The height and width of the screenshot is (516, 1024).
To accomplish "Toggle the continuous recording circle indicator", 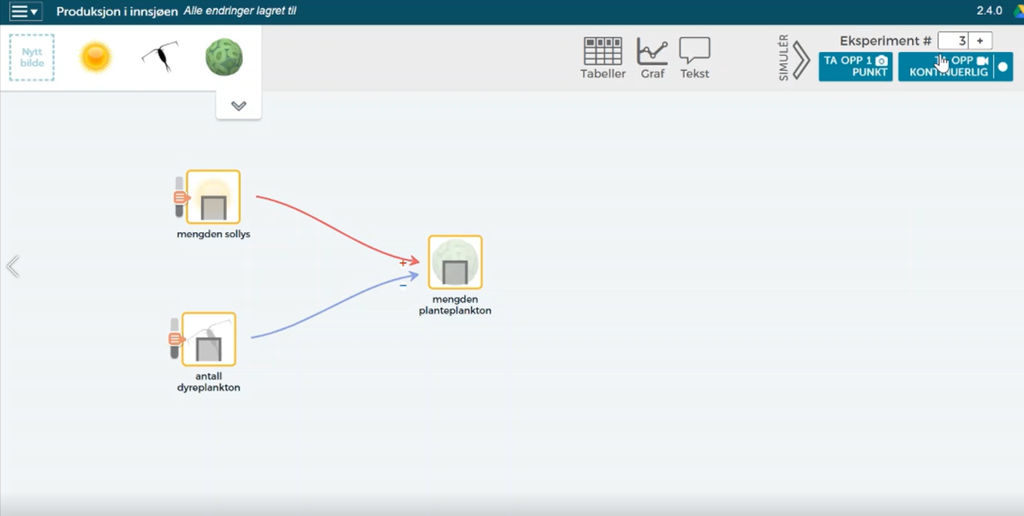I will (x=1003, y=67).
